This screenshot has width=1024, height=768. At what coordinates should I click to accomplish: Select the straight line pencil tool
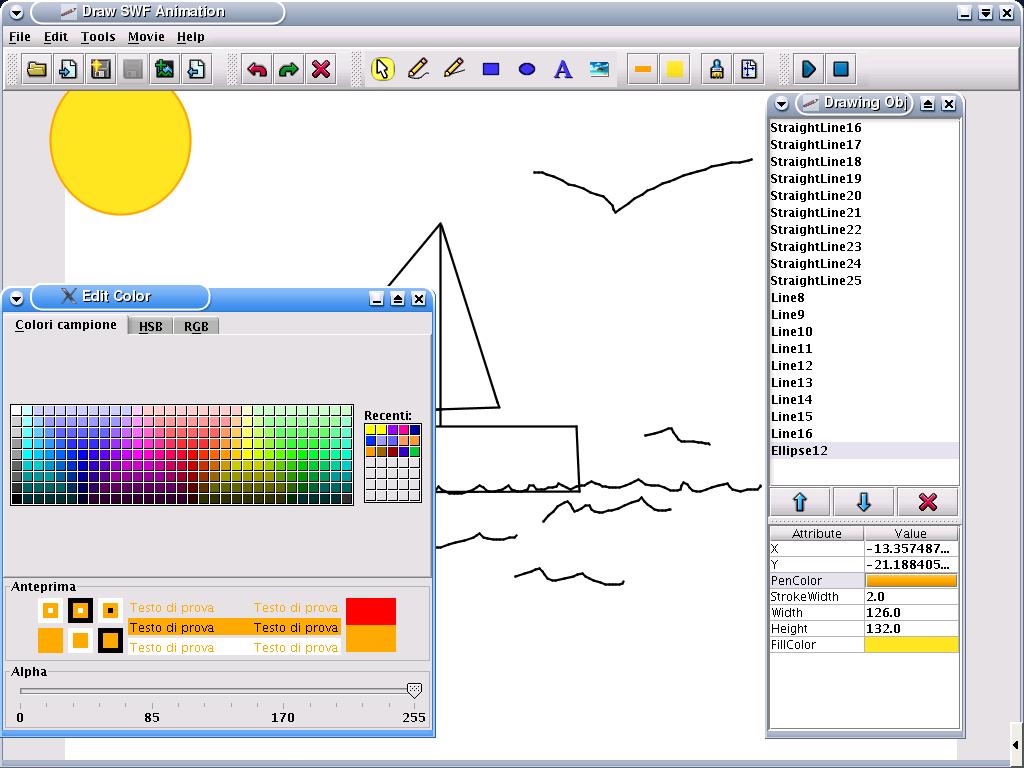tap(455, 69)
